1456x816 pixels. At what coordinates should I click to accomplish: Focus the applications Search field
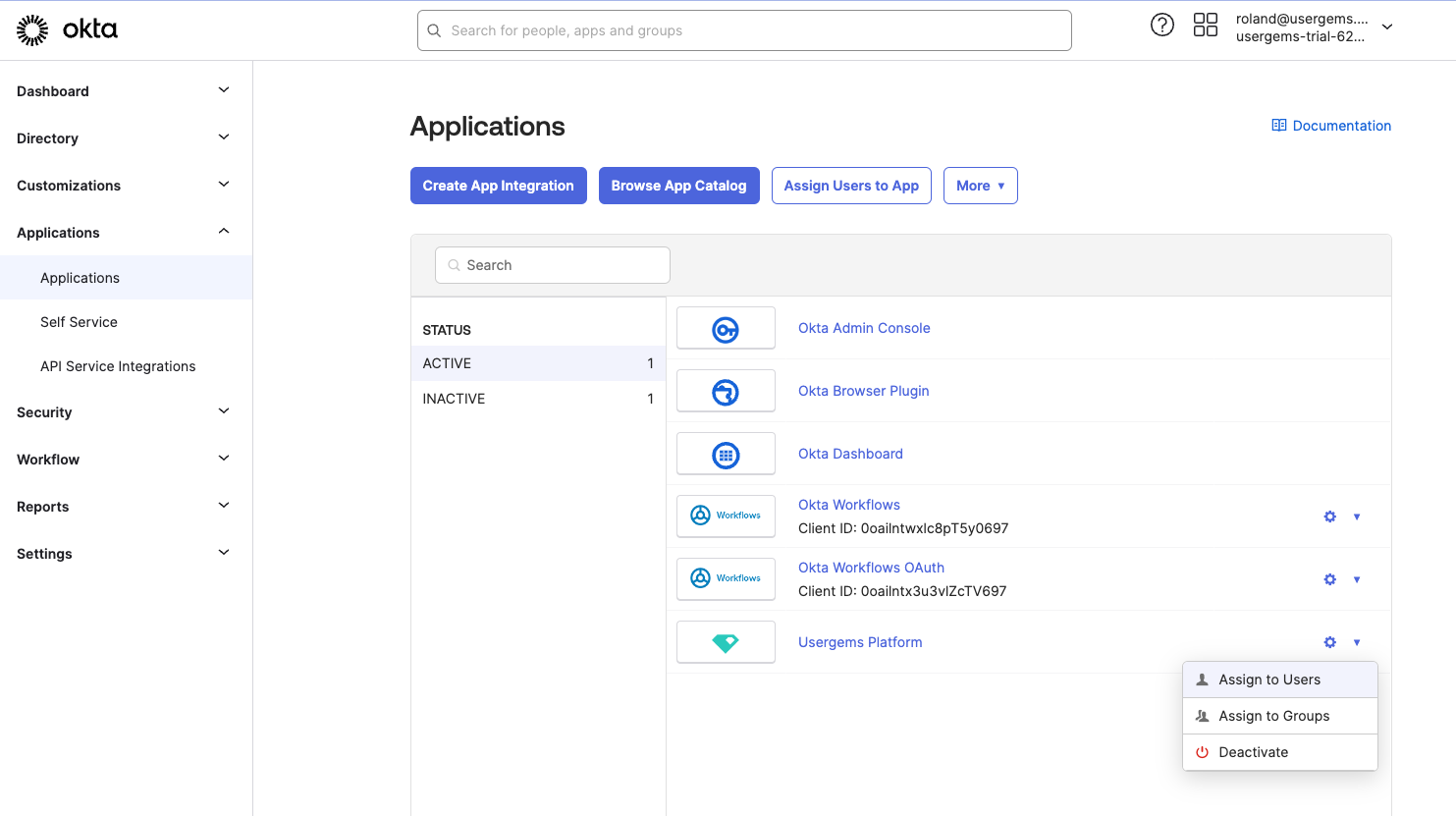(x=553, y=265)
